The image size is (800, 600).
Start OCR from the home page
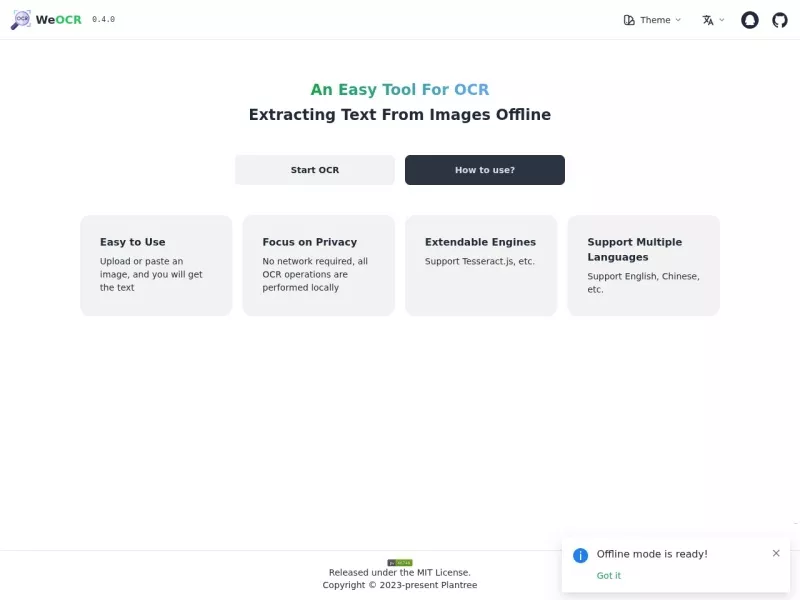pyautogui.click(x=315, y=170)
